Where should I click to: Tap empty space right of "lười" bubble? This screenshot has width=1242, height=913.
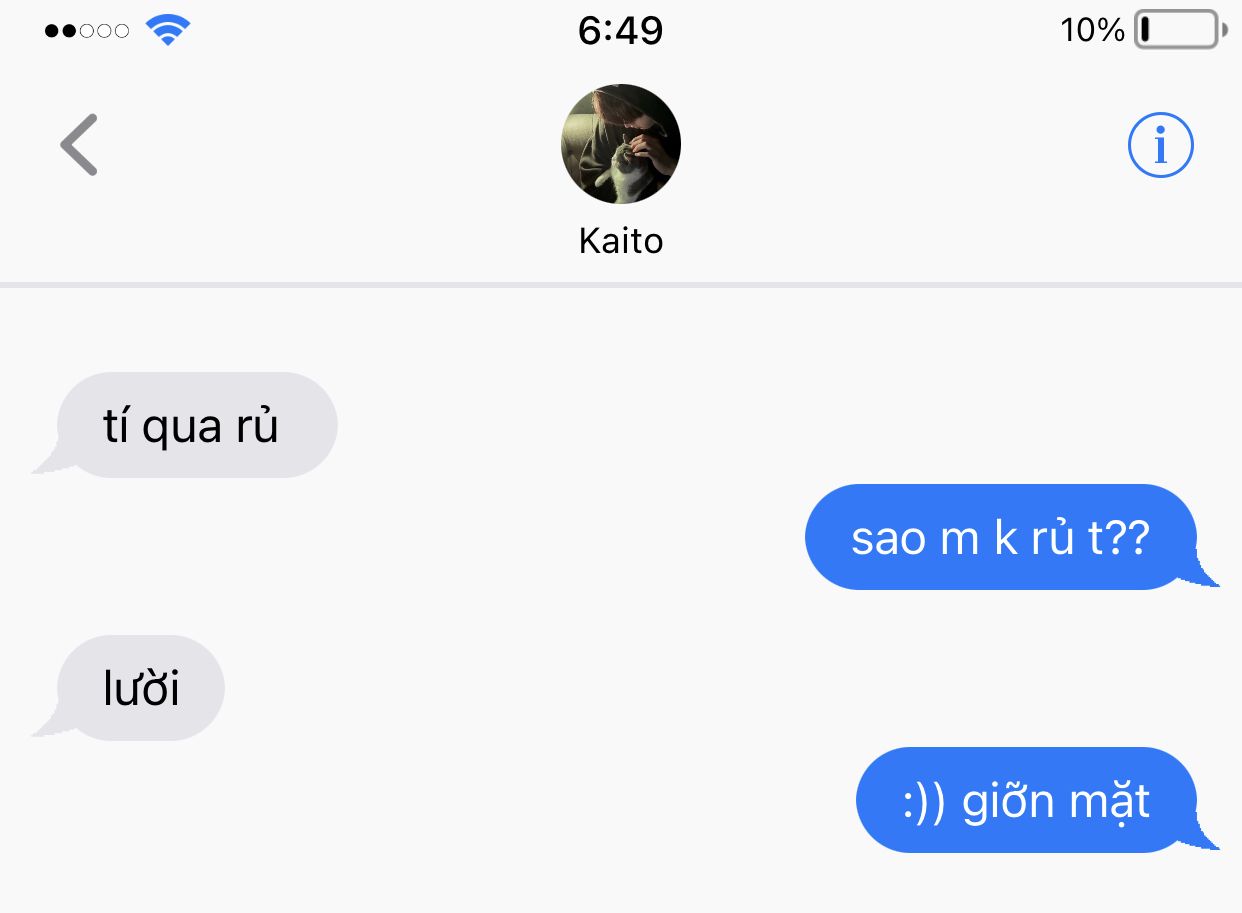pyautogui.click(x=700, y=688)
